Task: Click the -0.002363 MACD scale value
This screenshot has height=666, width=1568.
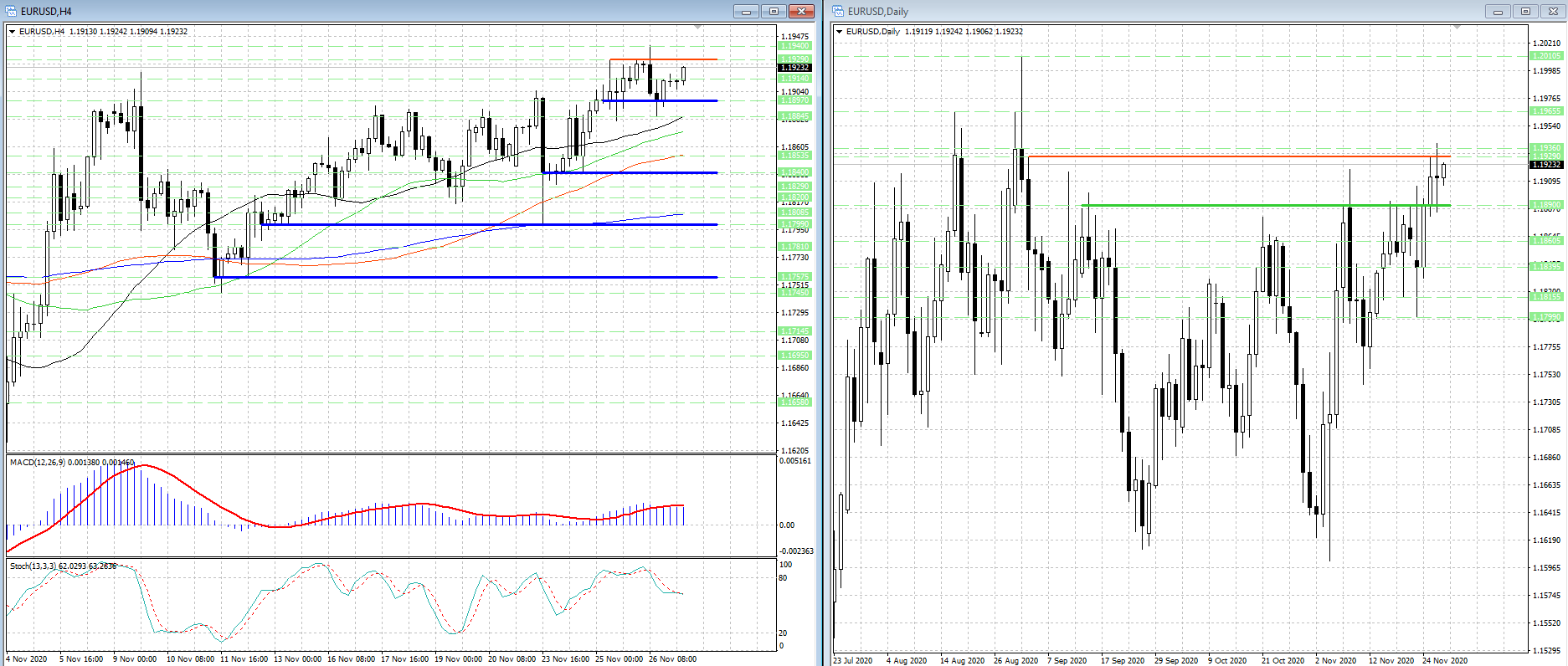Action: [796, 551]
